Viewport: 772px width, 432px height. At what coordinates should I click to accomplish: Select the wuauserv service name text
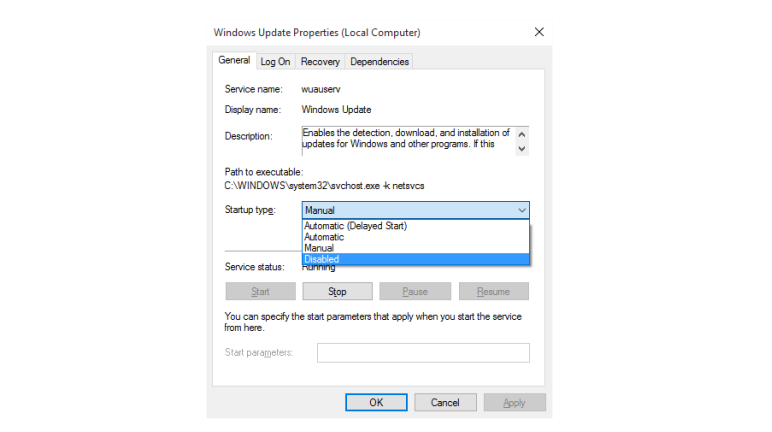pyautogui.click(x=321, y=89)
